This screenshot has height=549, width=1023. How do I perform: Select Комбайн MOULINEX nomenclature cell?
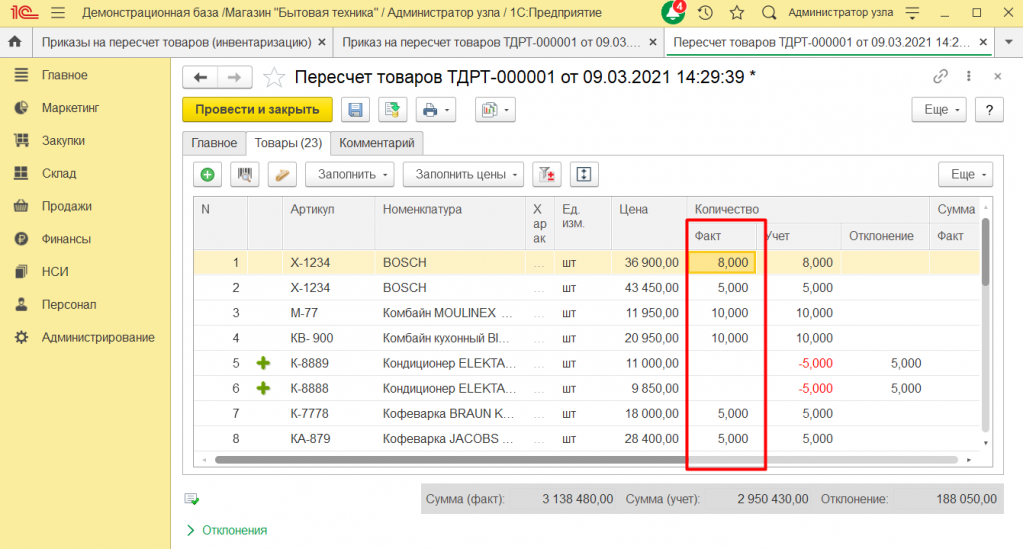pos(450,313)
